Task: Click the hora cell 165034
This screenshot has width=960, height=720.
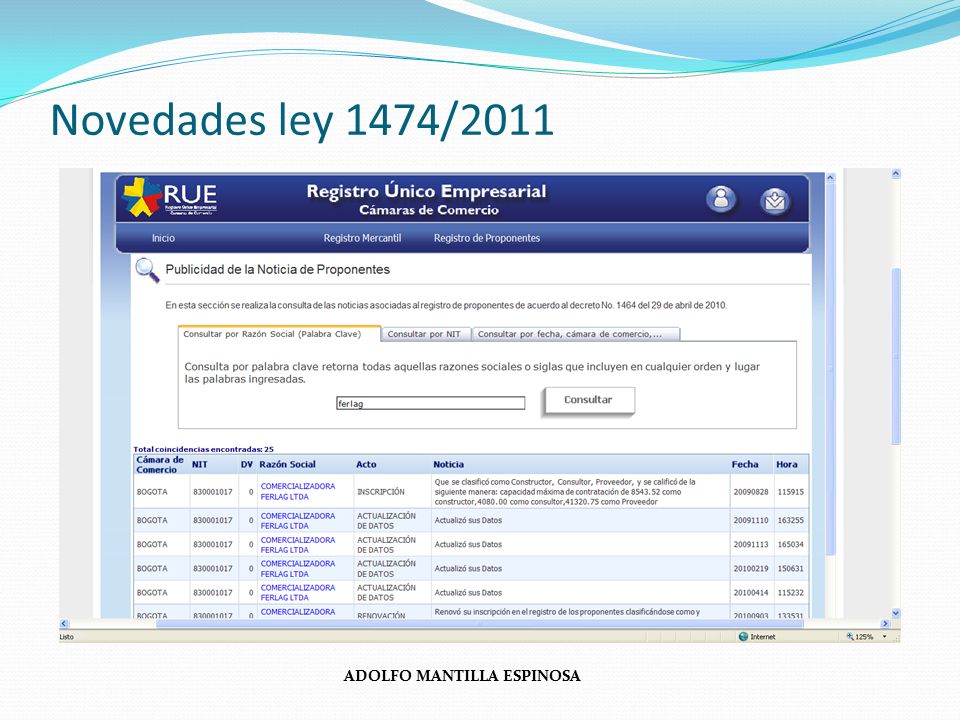Action: click(x=790, y=544)
